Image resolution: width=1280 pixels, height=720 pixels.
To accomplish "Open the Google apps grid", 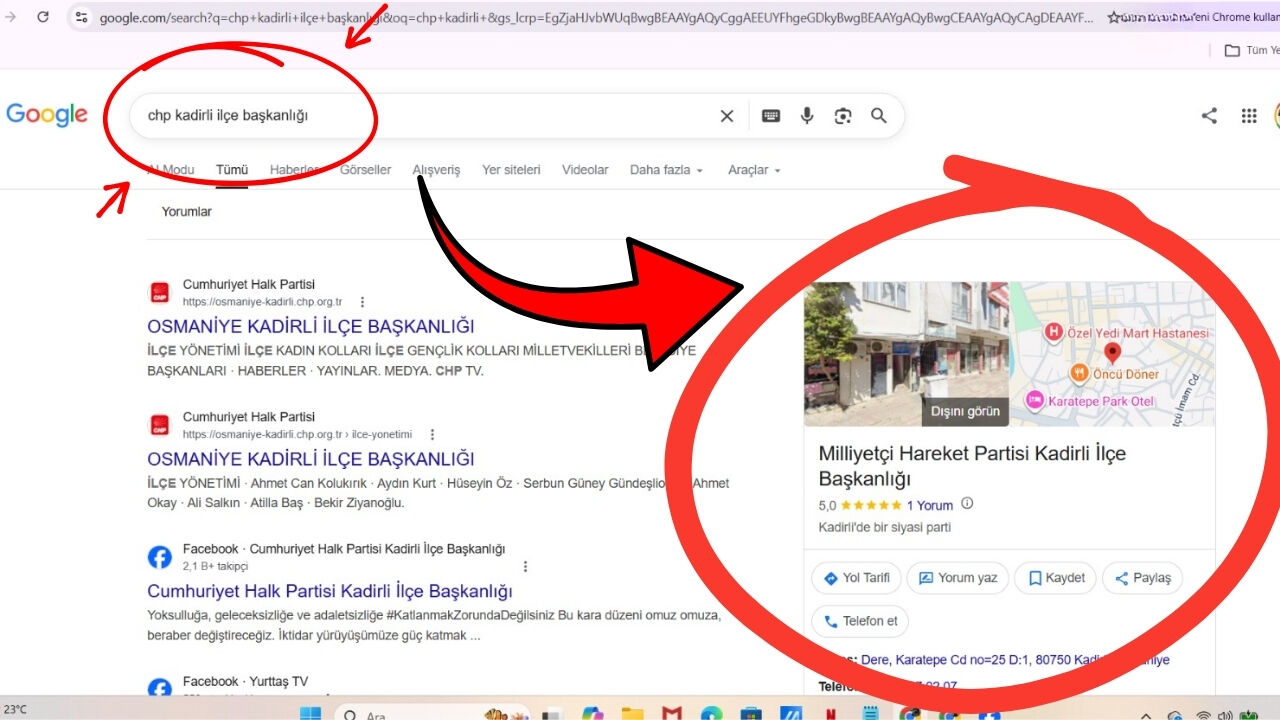I will click(x=1249, y=116).
